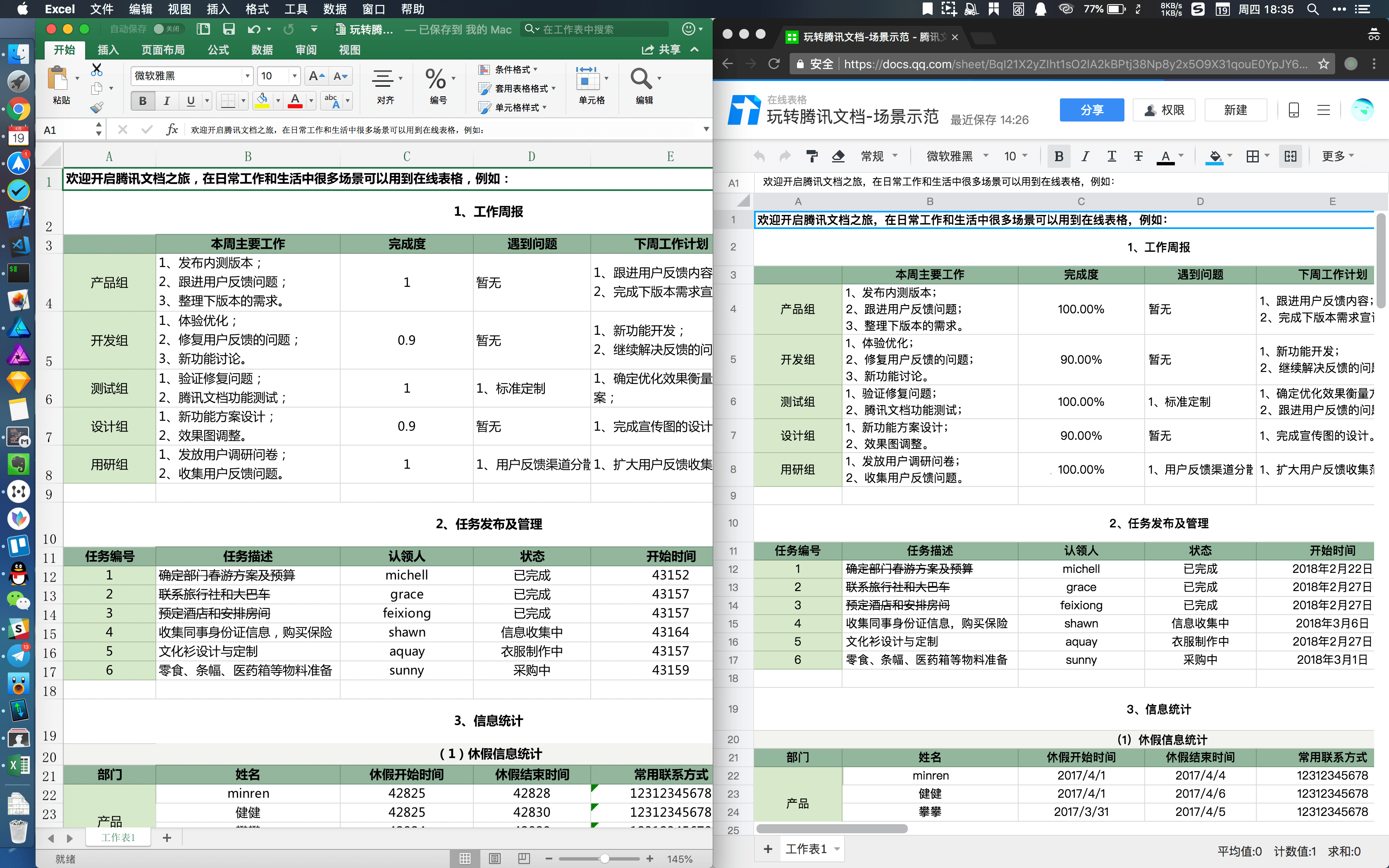1389x868 pixels.
Task: Click Excel's Save floppy disk icon
Action: [x=229, y=29]
